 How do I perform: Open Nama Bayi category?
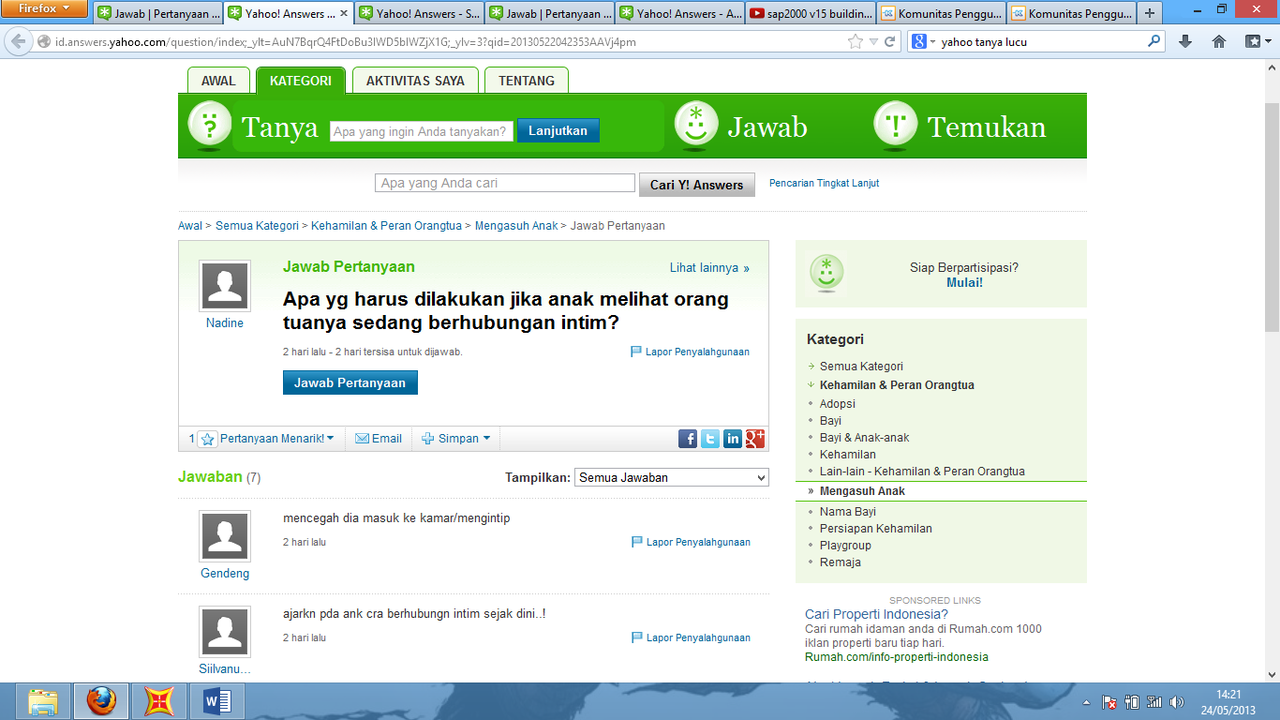tap(848, 511)
